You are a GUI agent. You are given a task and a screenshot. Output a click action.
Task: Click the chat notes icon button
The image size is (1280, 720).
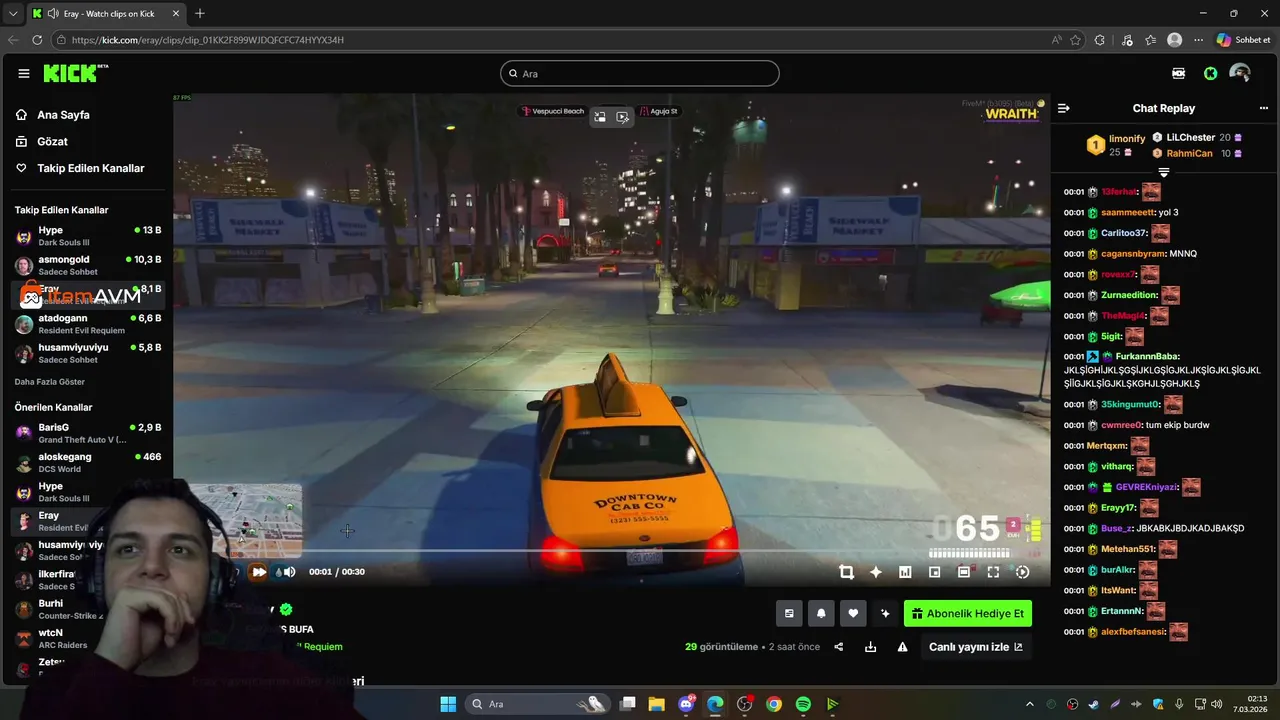coord(789,614)
